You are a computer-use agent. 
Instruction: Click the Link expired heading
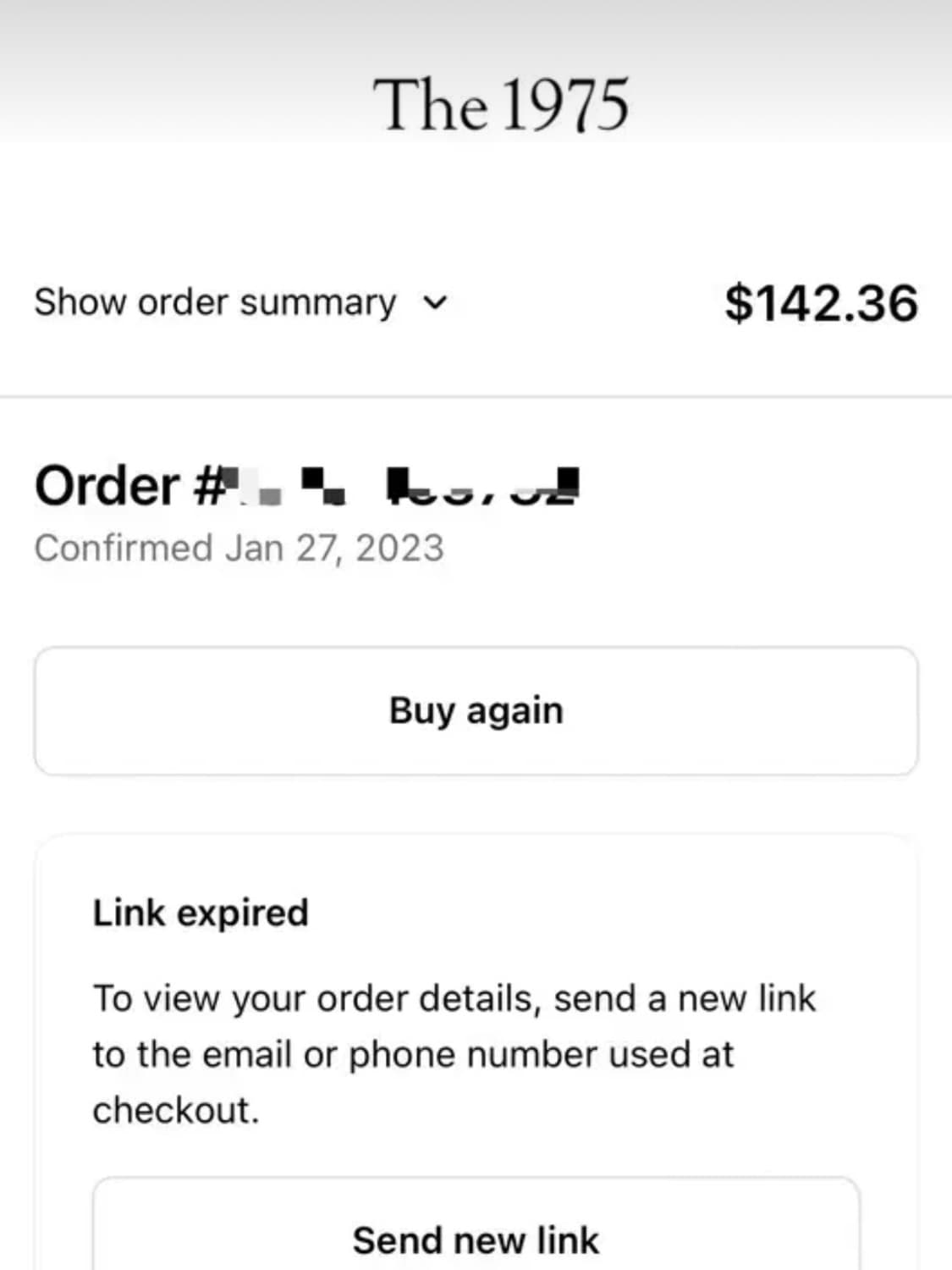(x=201, y=913)
